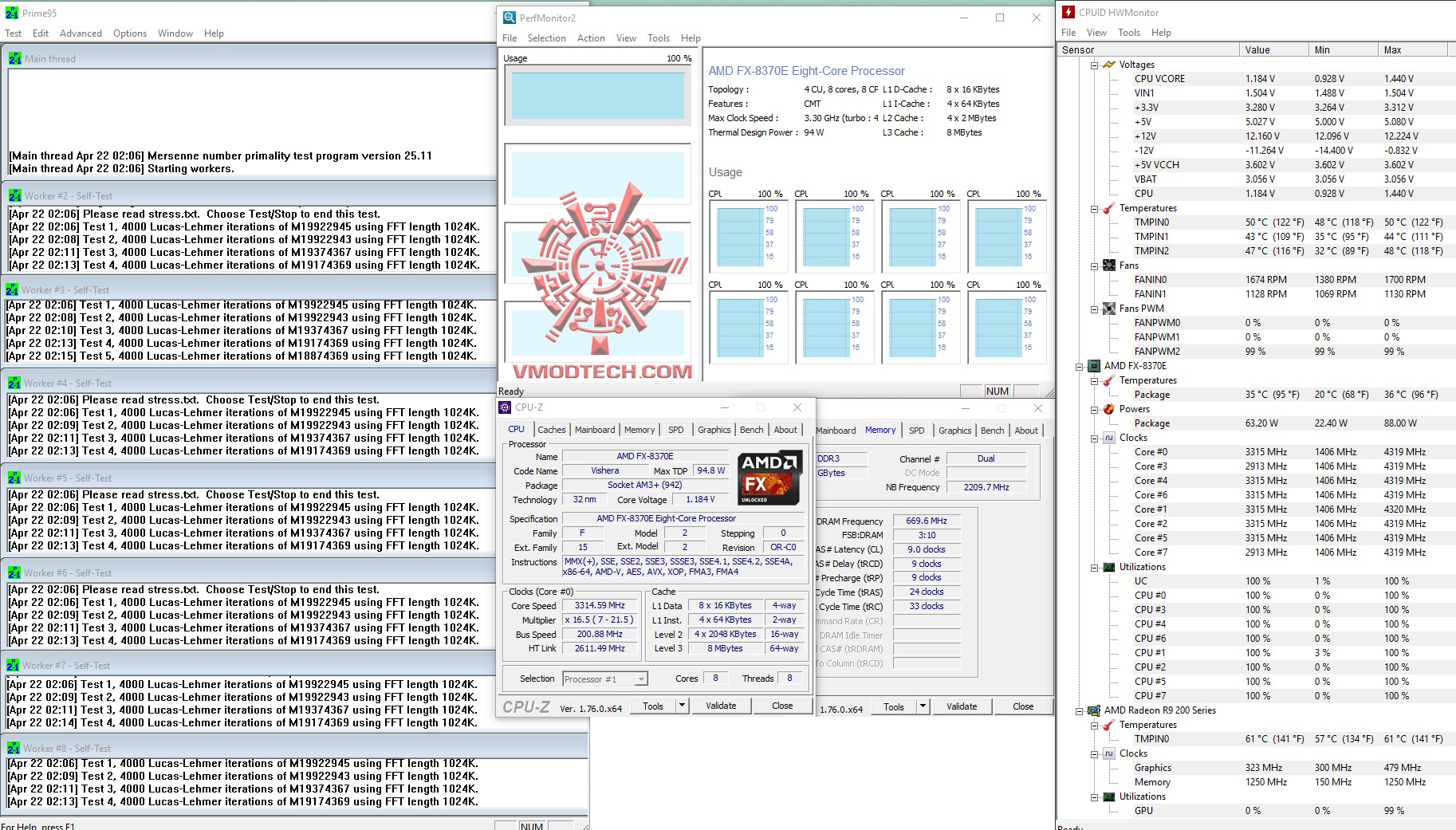Click the AMD FX-8370E chip icon in HWMonitor
1456x830 pixels.
point(1093,366)
